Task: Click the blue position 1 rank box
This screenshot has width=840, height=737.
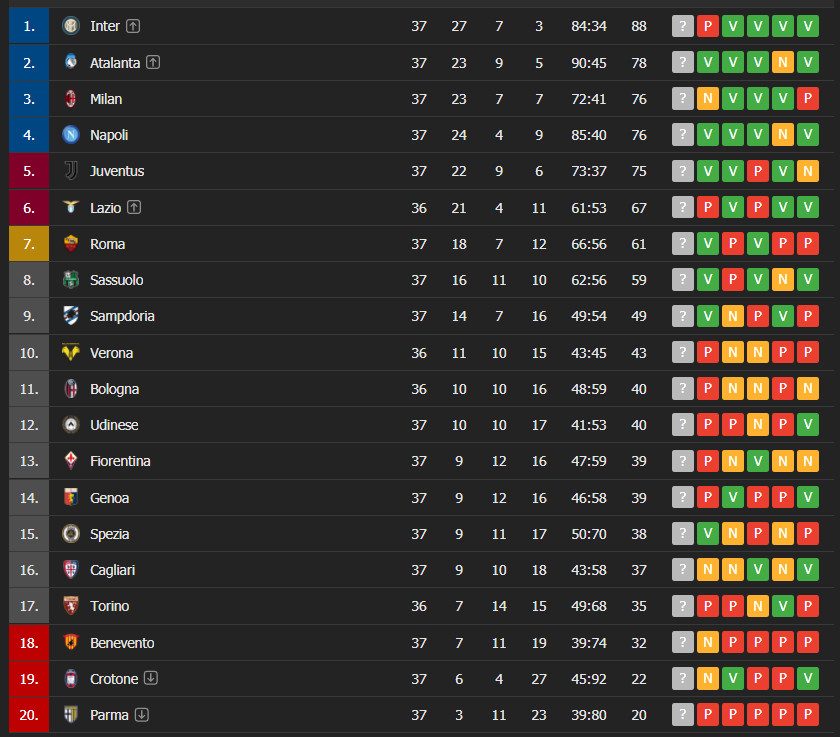Action: click(x=29, y=26)
